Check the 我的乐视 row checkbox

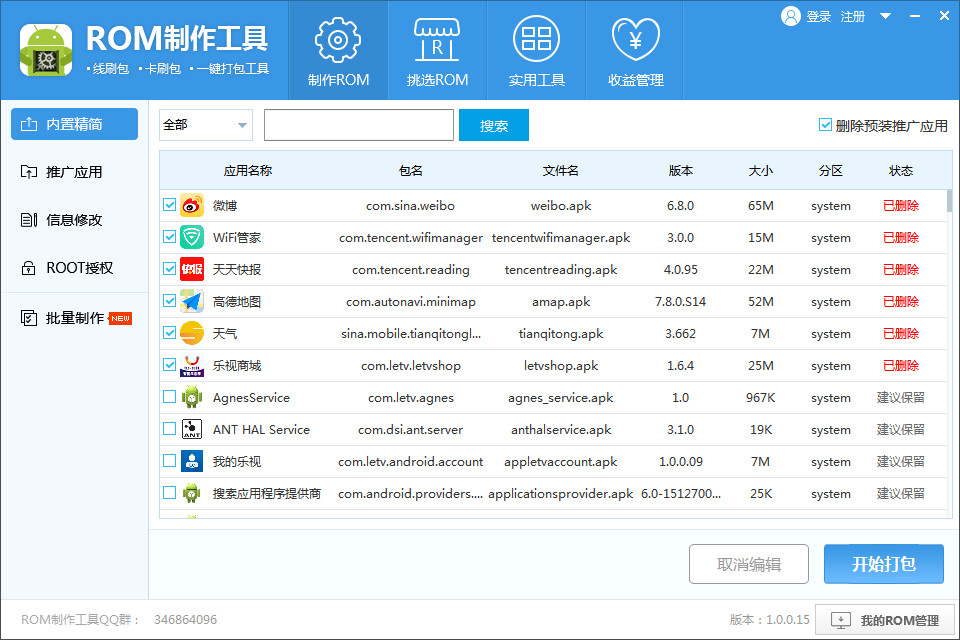point(170,460)
